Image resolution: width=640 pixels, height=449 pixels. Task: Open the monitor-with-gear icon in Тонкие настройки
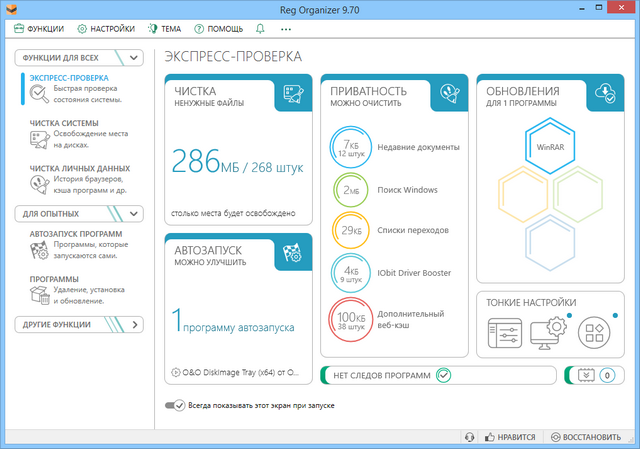click(x=548, y=331)
